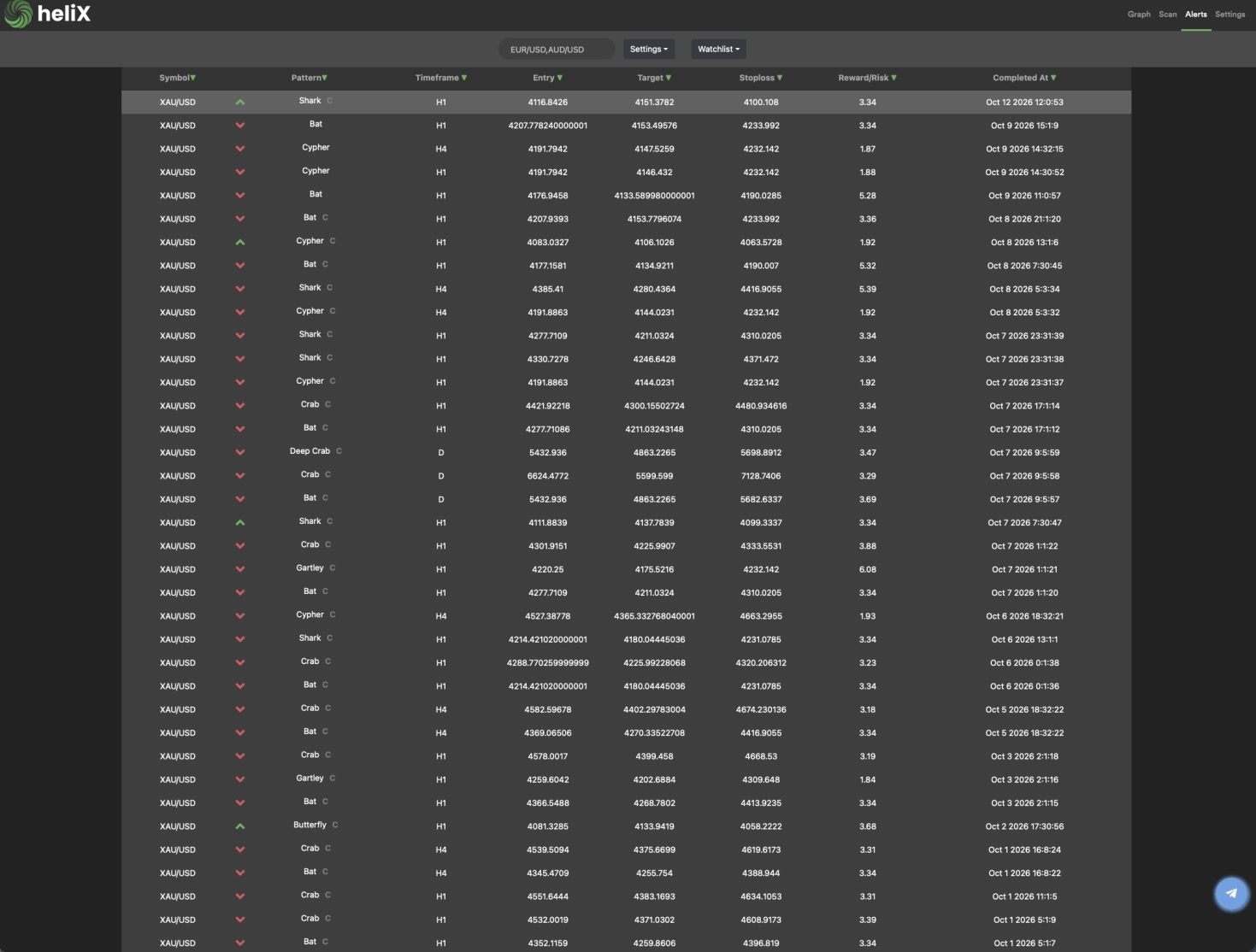The width and height of the screenshot is (1256, 952).
Task: Click green up arrow in Oct 8 13:1:6 row
Action: pyautogui.click(x=240, y=242)
